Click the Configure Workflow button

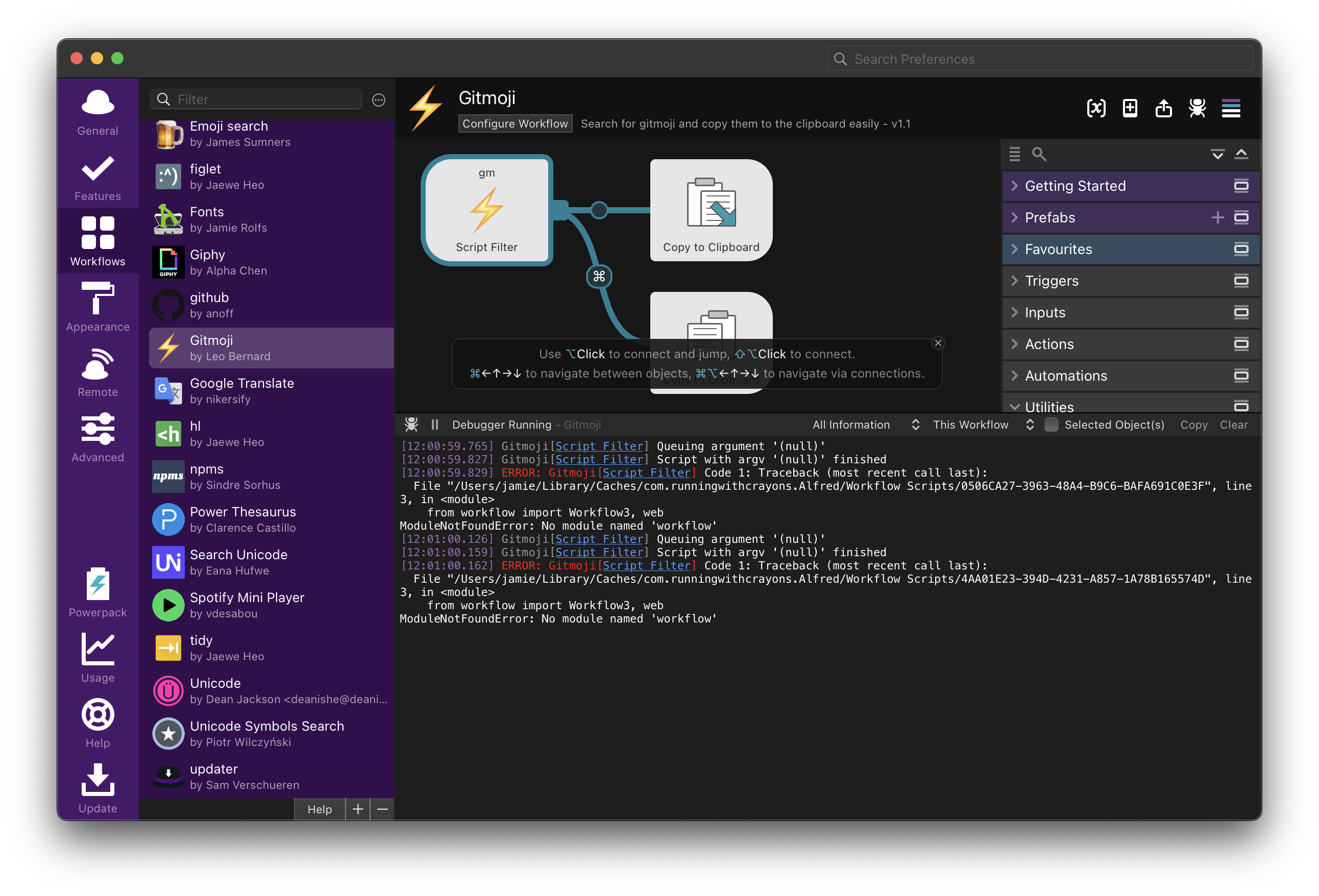coord(515,123)
